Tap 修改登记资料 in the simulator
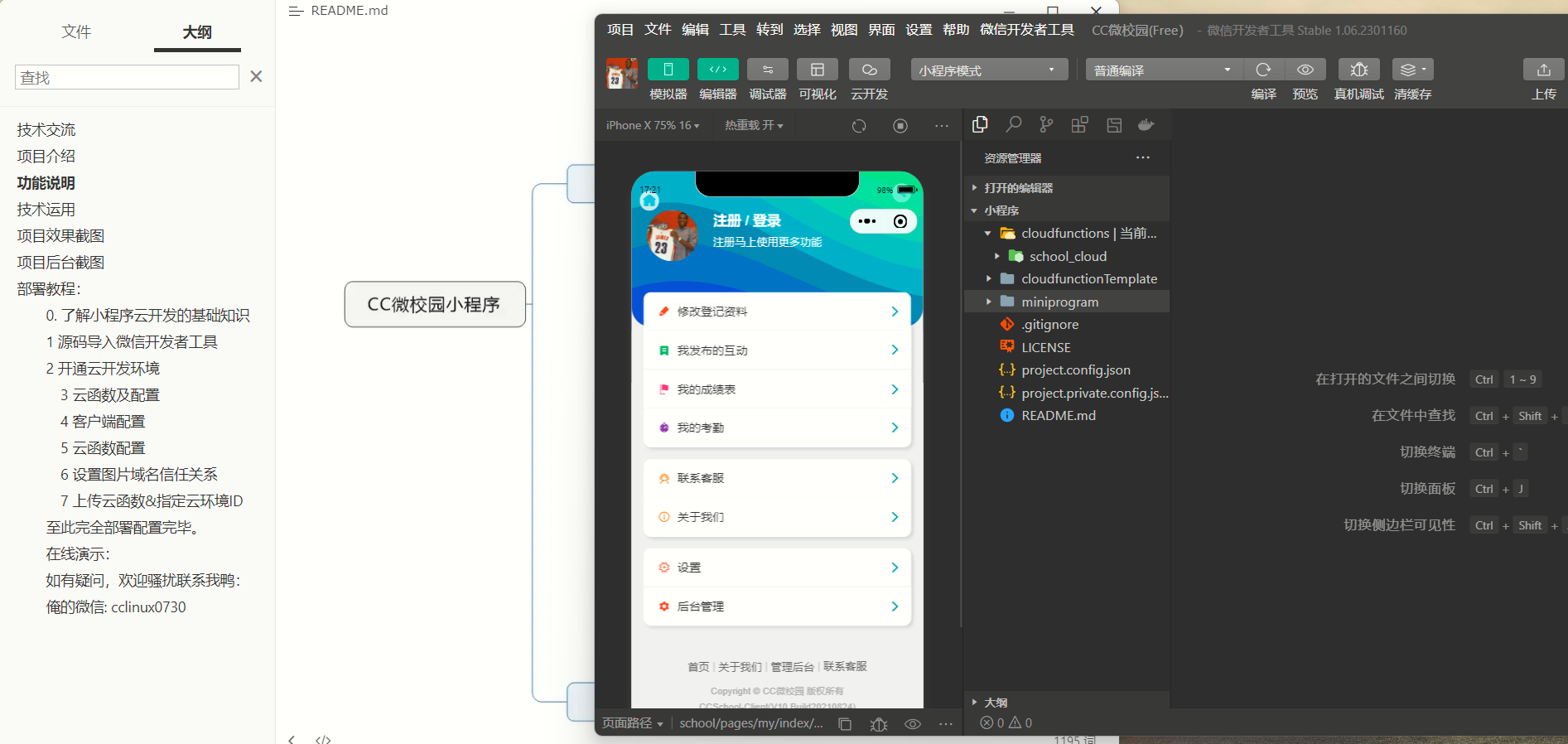 (x=777, y=312)
